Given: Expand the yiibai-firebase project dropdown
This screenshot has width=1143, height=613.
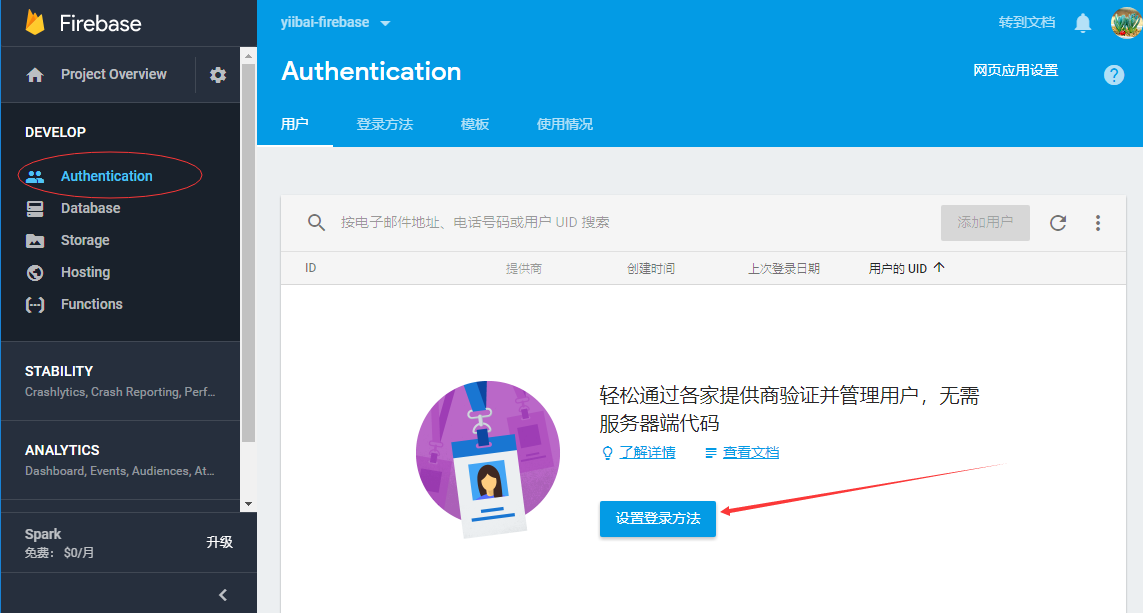Looking at the screenshot, I should pos(386,23).
